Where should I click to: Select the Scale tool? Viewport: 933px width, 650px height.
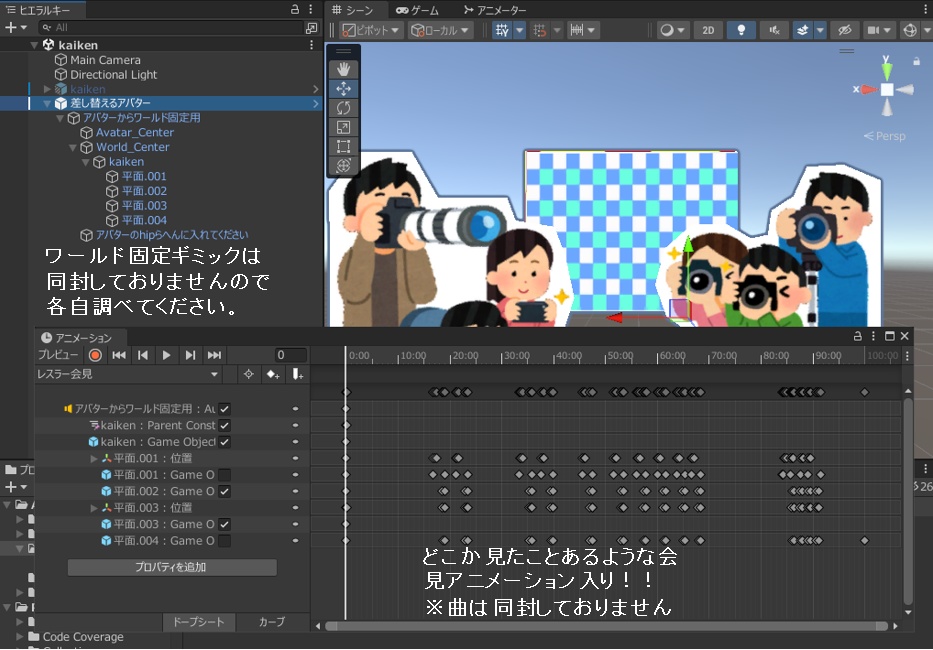click(343, 127)
